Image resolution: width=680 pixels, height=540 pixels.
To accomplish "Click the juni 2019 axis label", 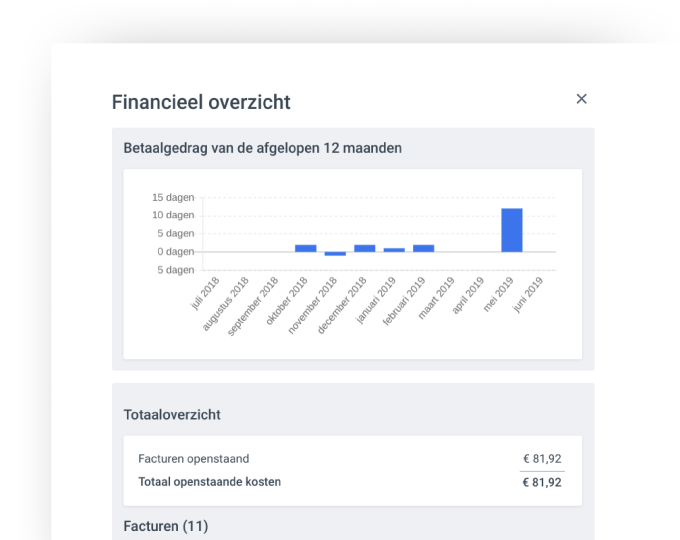I will click(528, 295).
